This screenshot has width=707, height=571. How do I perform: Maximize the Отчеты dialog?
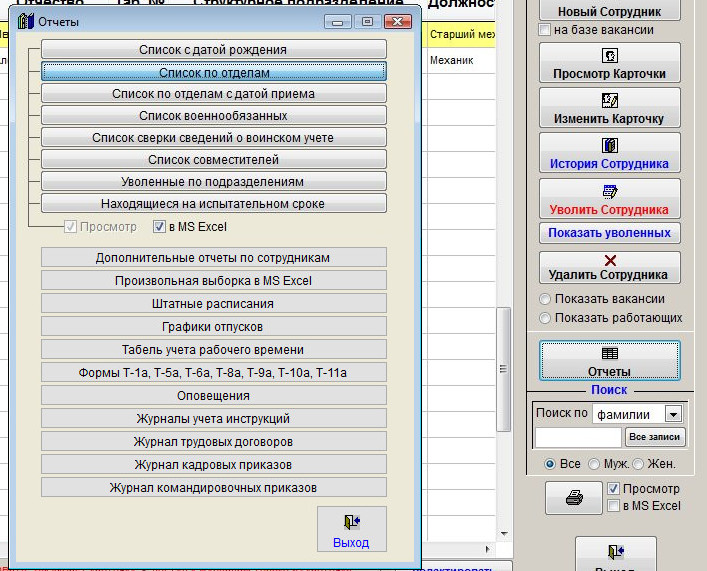point(367,21)
